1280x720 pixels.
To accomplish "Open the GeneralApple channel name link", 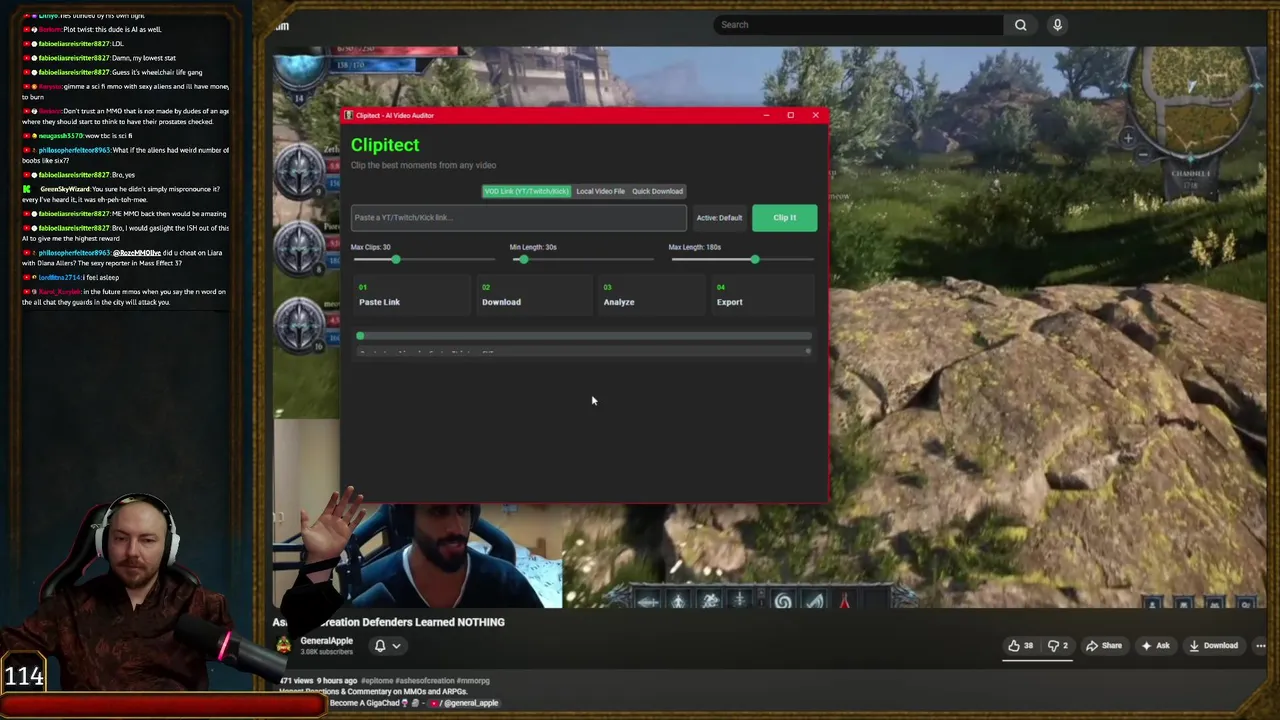I will (x=326, y=641).
